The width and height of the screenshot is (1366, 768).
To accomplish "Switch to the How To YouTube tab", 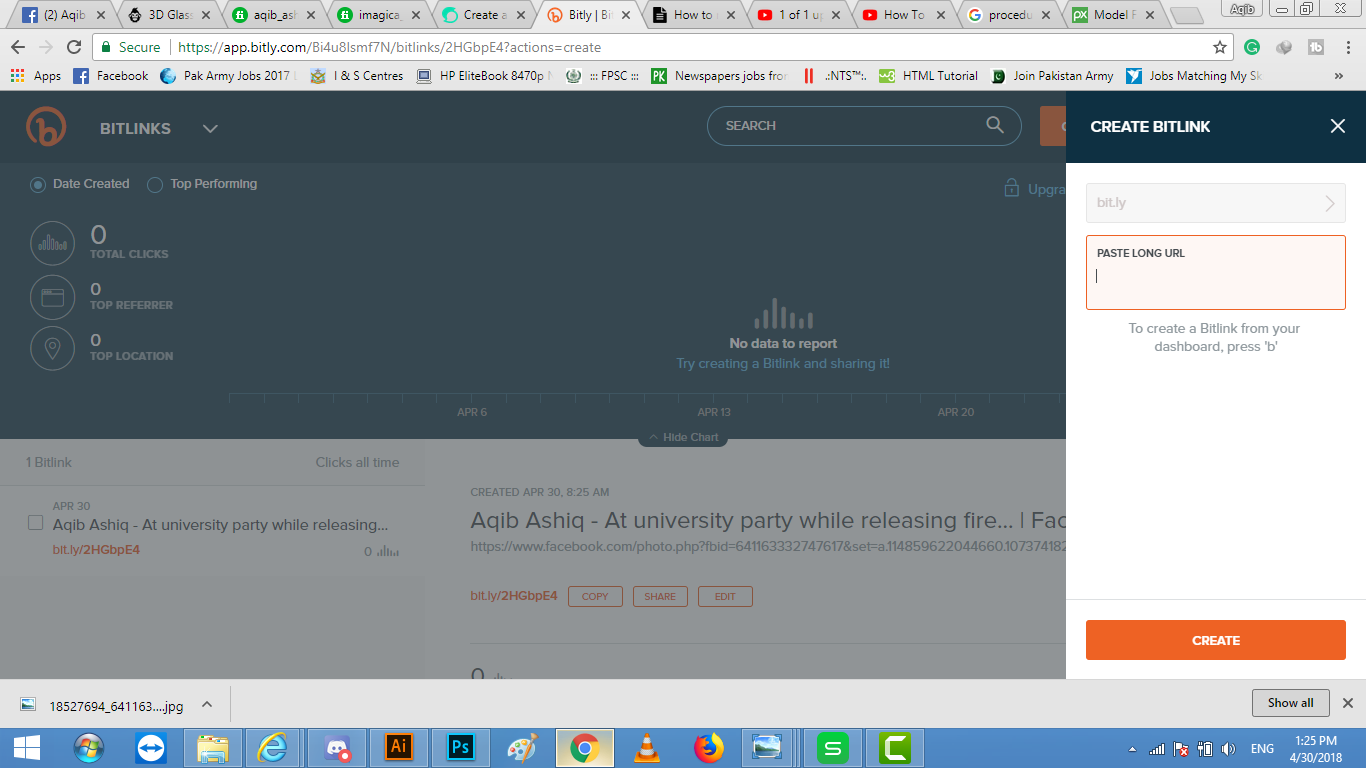I will tap(903, 15).
